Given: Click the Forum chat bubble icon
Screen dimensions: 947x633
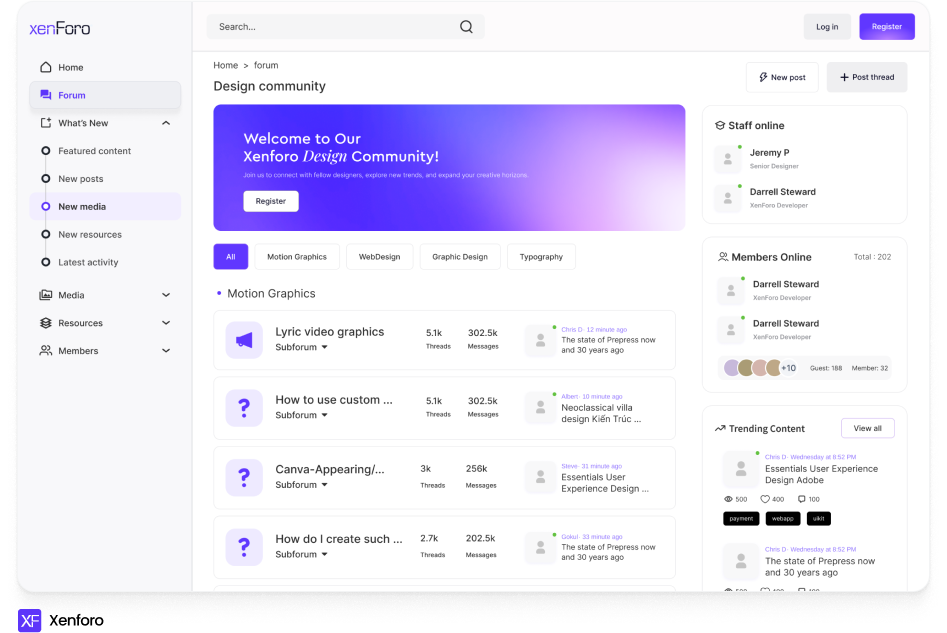Looking at the screenshot, I should click(x=45, y=95).
